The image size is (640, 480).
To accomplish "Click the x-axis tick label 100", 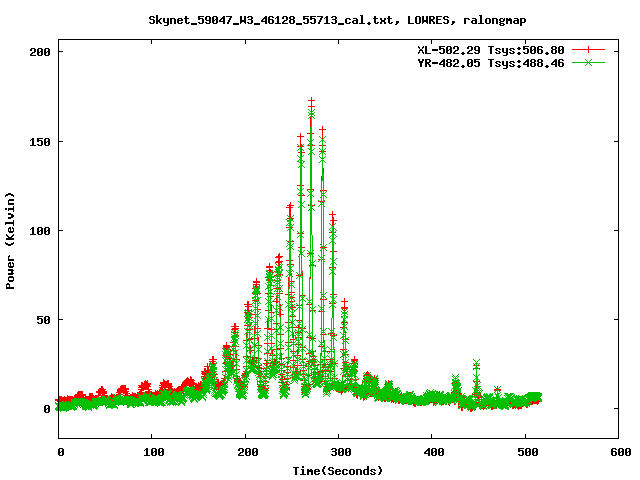I will 154,452.
